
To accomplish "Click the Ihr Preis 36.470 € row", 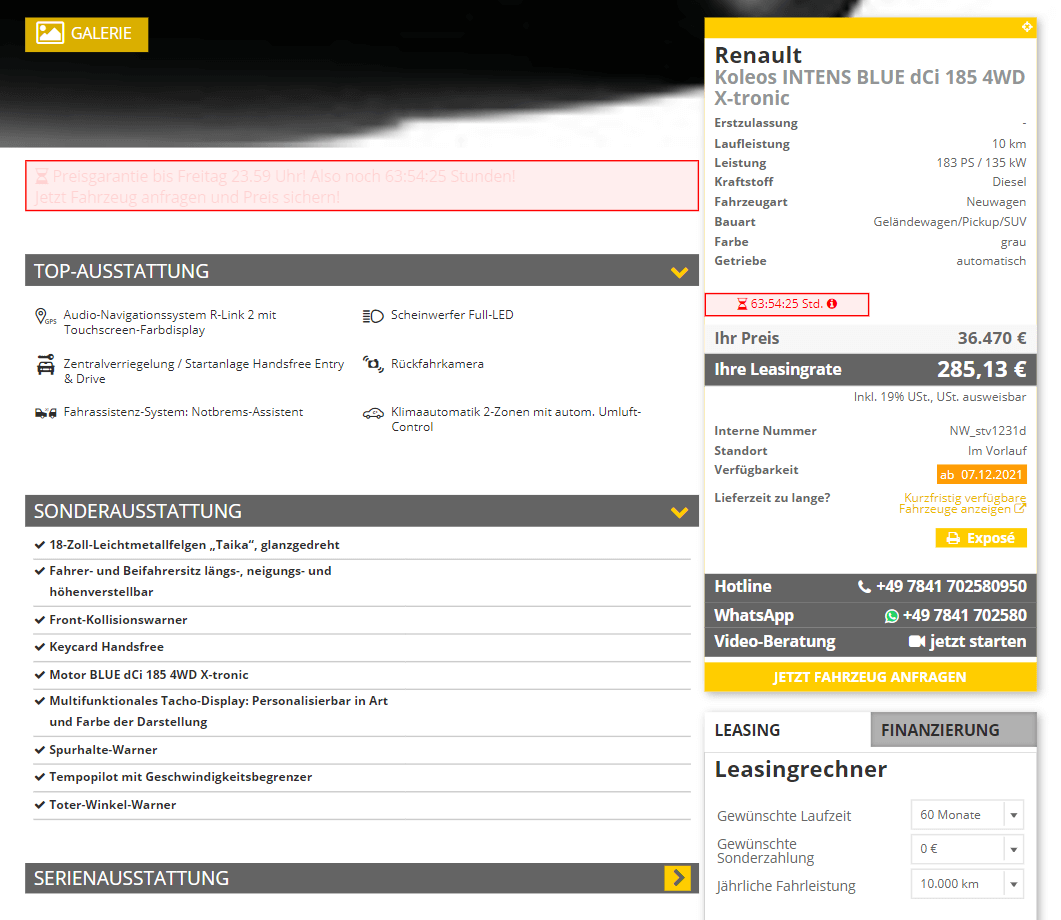I will [x=870, y=339].
